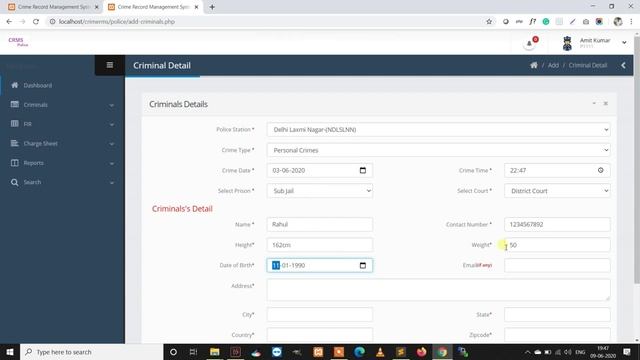Viewport: 640px width, 360px height.
Task: Click the Address text area
Action: coord(438,290)
